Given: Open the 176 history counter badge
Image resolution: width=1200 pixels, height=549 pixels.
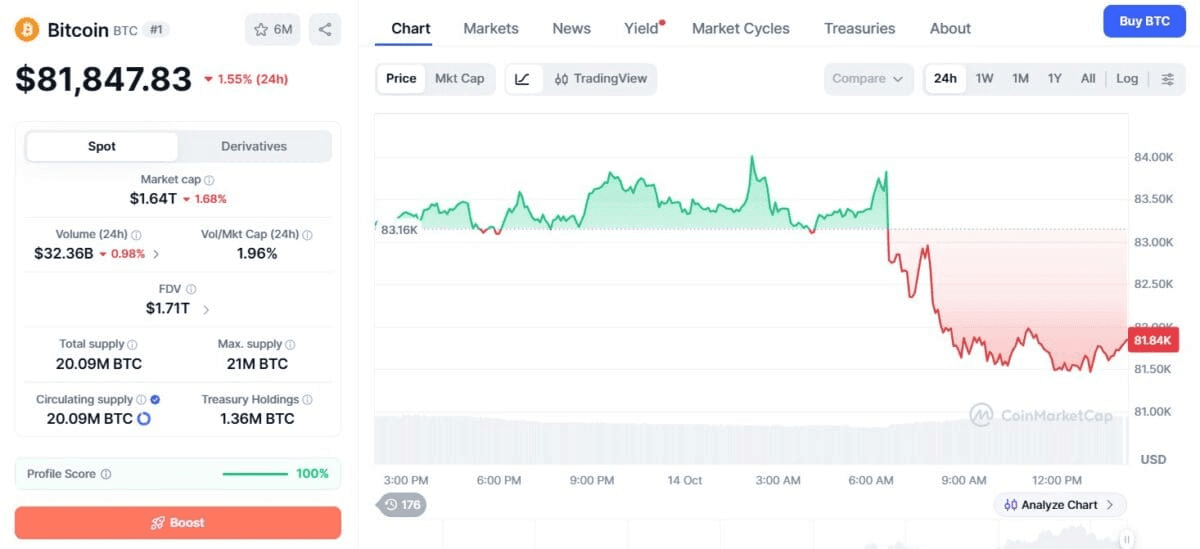Looking at the screenshot, I should 402,505.
